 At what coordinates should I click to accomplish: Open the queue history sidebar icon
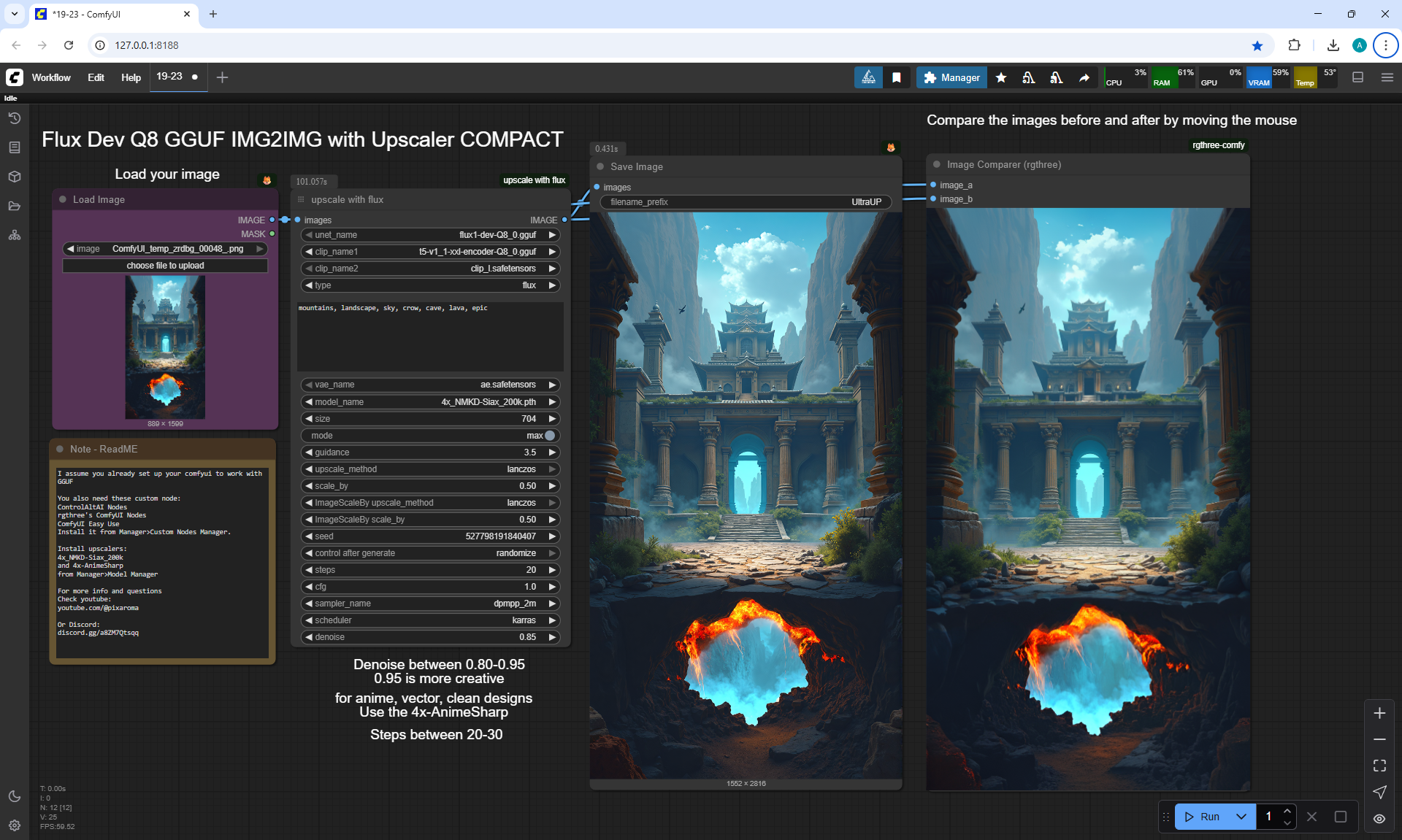[15, 118]
